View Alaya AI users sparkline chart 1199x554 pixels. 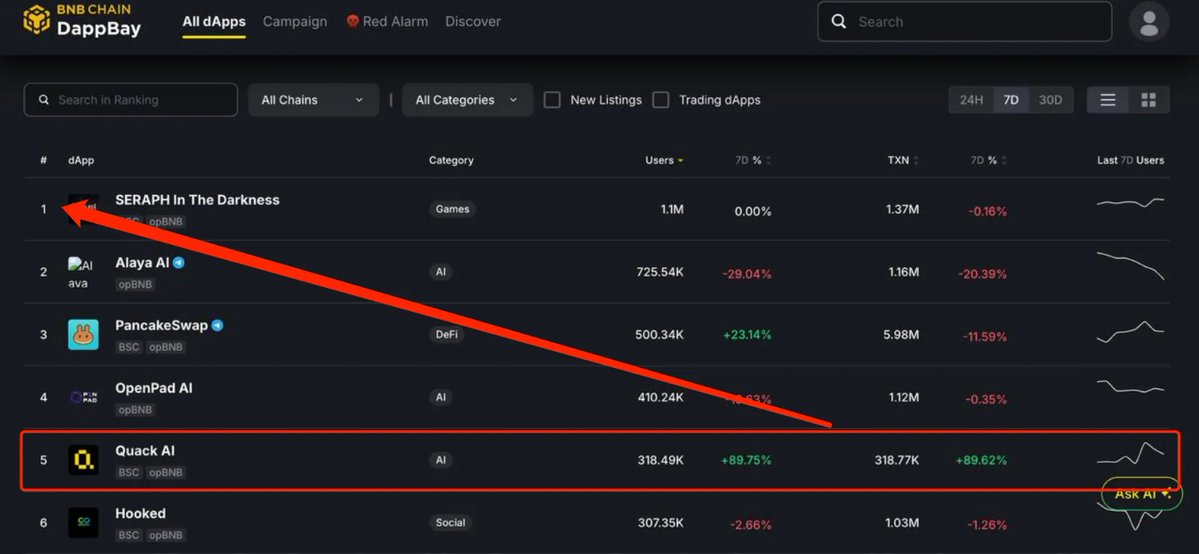[x=1130, y=266]
